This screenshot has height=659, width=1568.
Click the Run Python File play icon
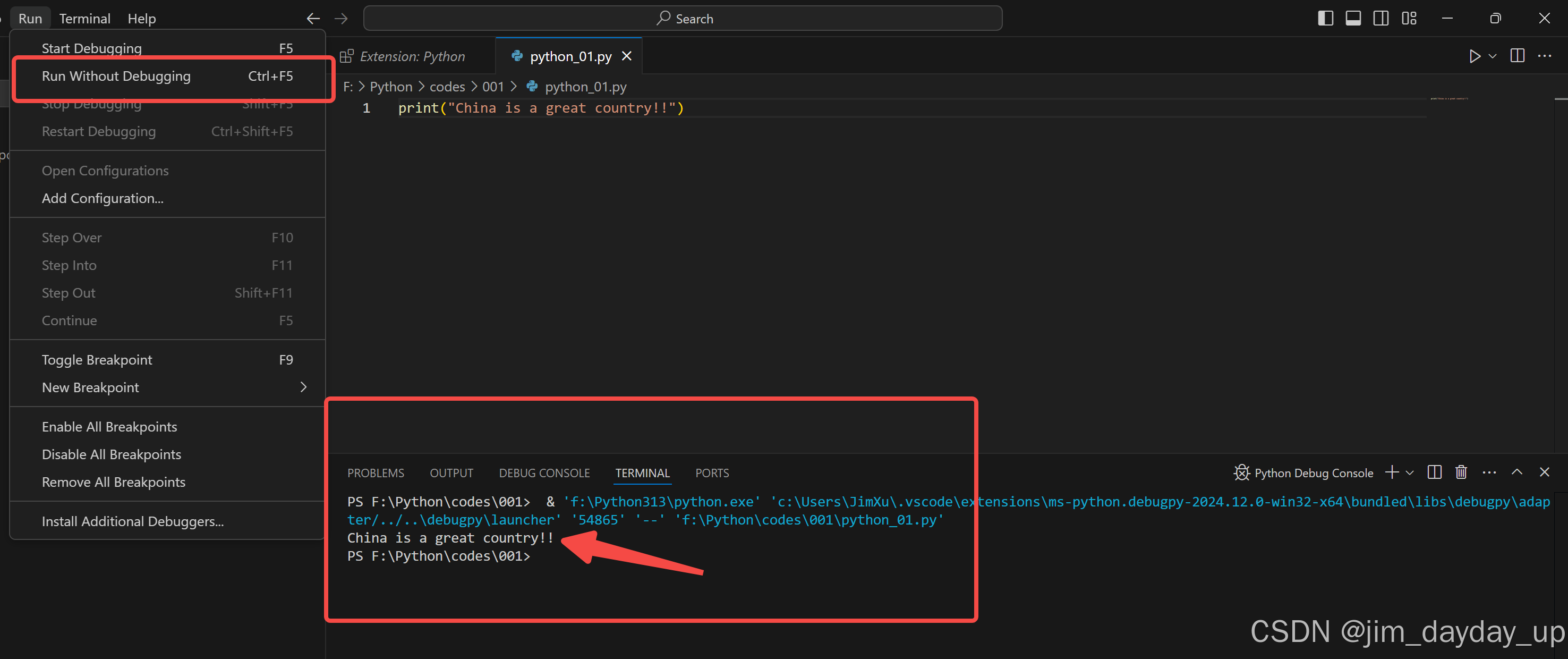(1475, 56)
